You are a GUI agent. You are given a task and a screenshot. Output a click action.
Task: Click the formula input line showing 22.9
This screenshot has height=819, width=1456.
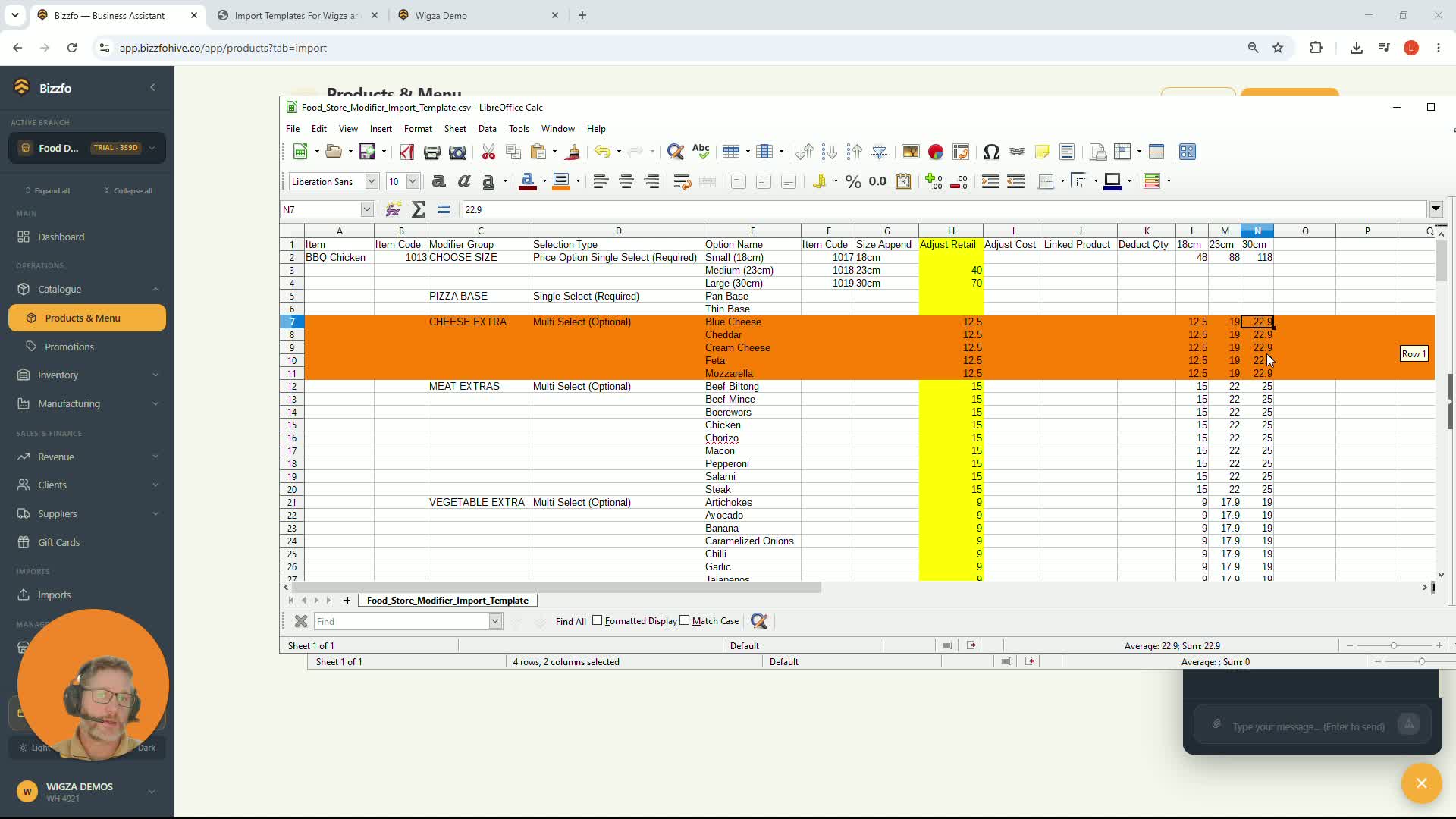click(x=944, y=209)
